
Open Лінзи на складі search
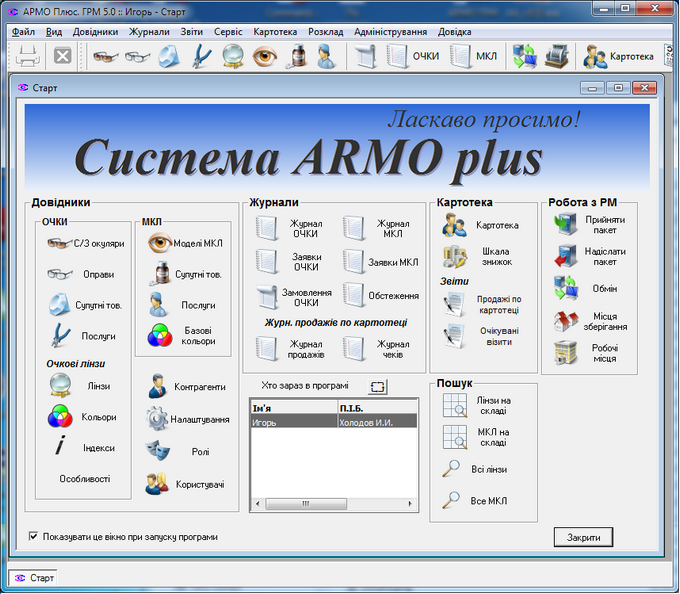click(x=455, y=405)
